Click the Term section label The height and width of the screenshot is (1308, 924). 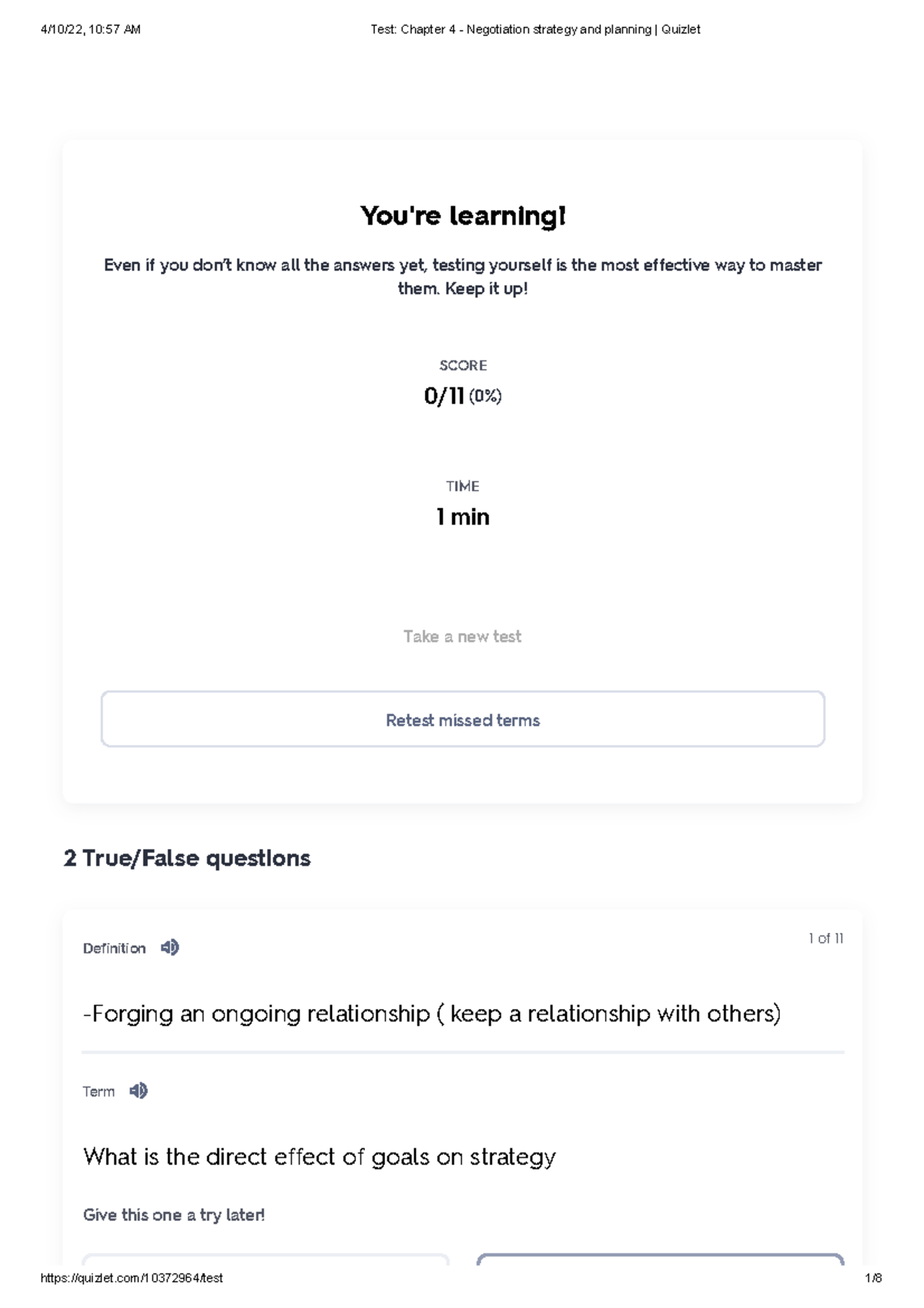[99, 1091]
